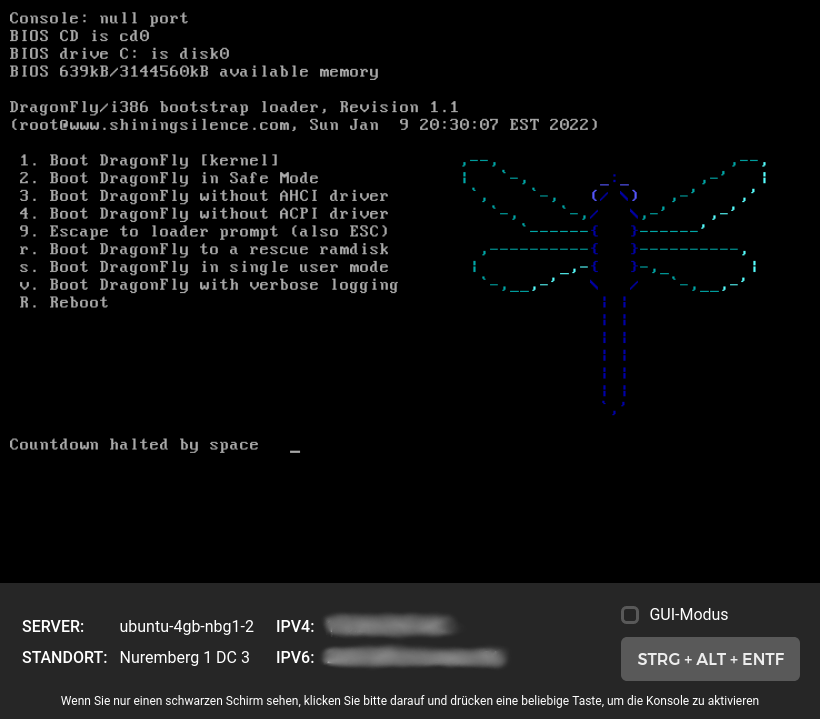Click the 'R. Reboot' line
820x719 pixels.
pos(64,303)
